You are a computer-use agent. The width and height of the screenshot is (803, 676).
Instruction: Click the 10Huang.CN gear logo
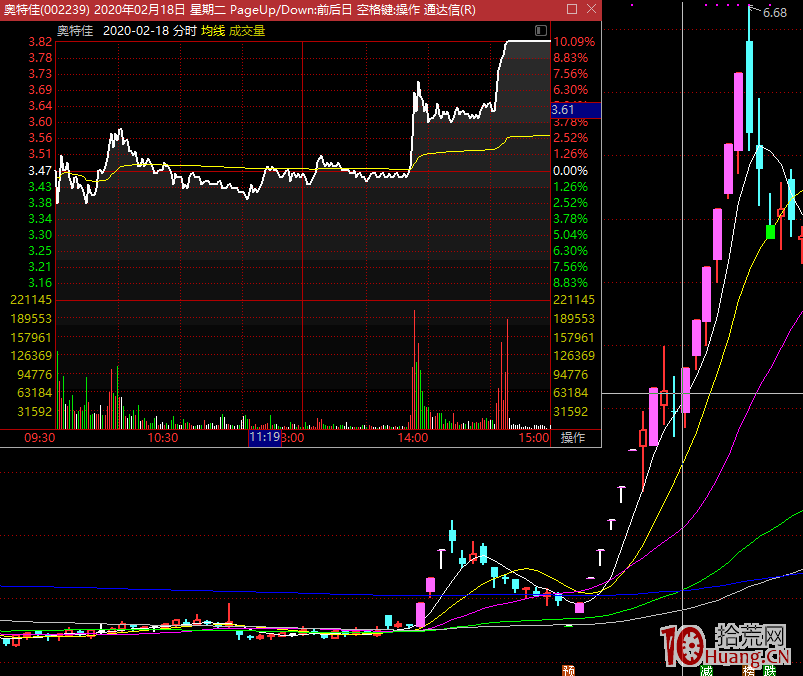pyautogui.click(x=681, y=646)
